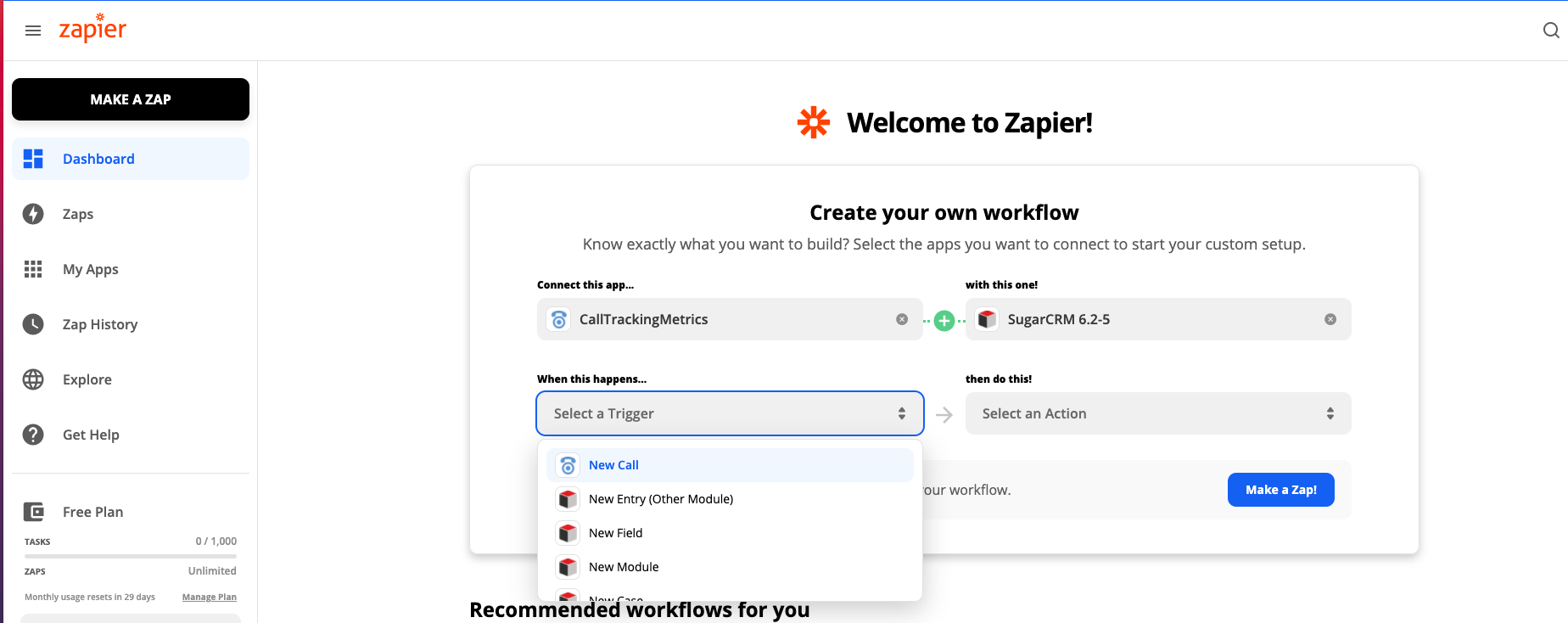Click the Zapier logo

[92, 28]
